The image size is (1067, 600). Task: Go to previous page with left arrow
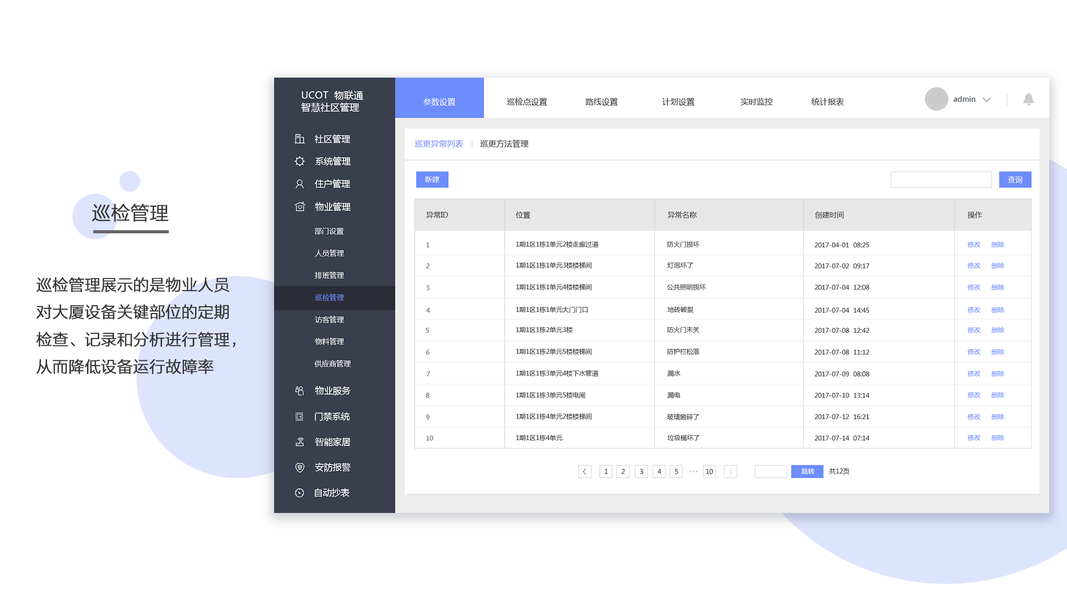coord(585,471)
